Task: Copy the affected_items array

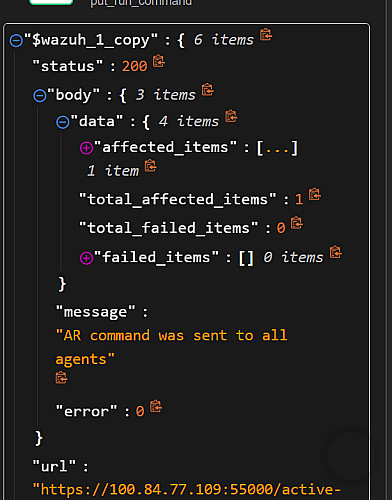Action: pyautogui.click(x=150, y=166)
